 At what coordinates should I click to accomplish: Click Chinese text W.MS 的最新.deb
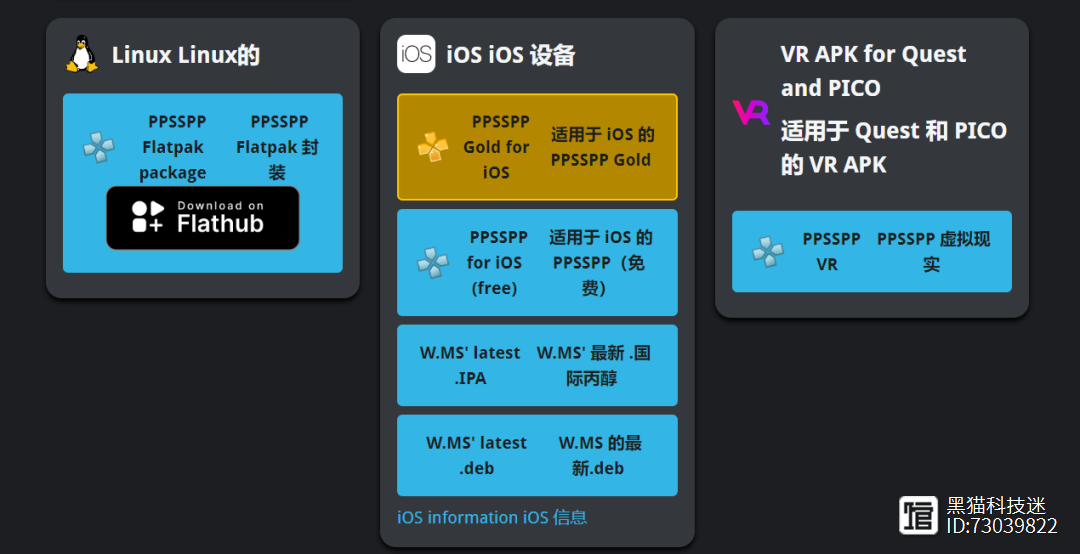[599, 455]
